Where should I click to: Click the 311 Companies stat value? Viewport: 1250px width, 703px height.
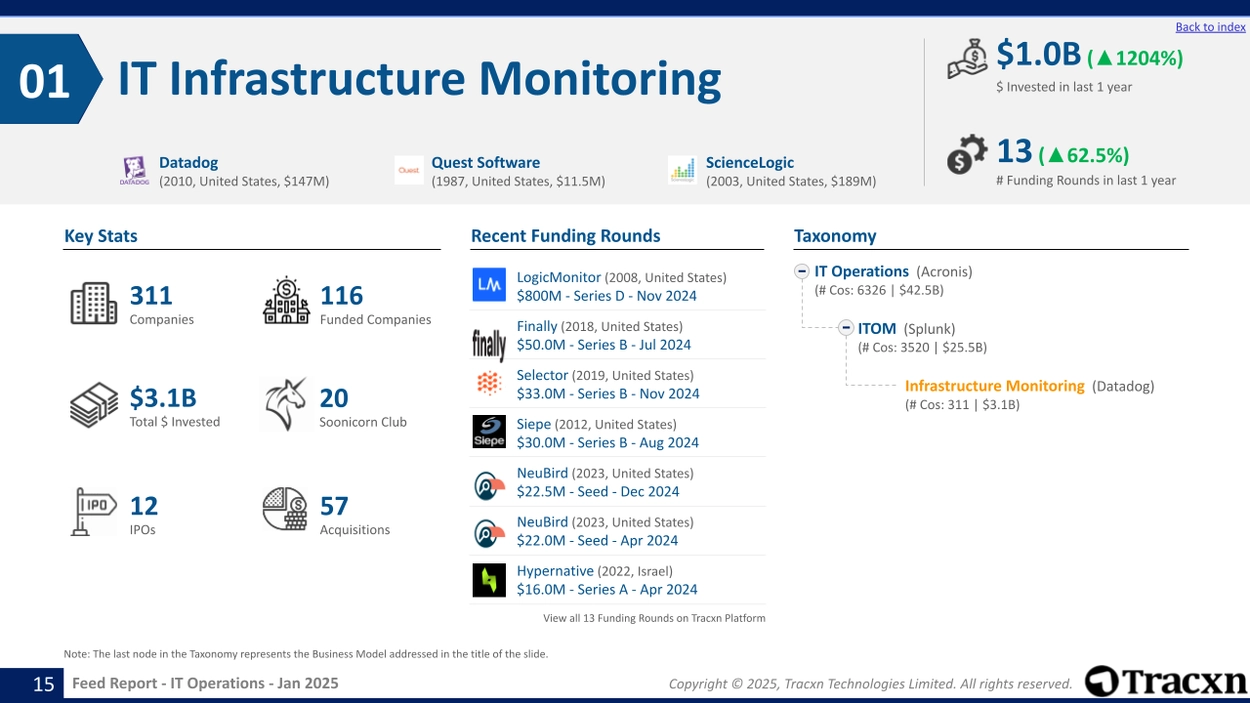pyautogui.click(x=151, y=295)
